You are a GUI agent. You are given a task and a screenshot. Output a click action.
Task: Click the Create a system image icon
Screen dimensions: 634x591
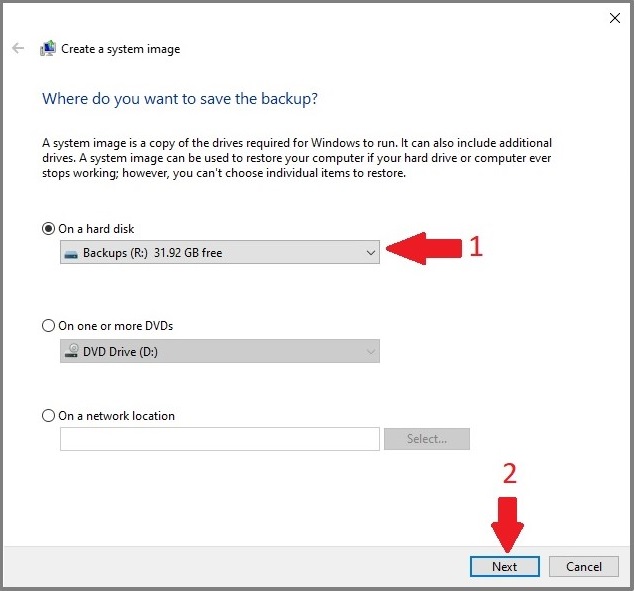47,48
